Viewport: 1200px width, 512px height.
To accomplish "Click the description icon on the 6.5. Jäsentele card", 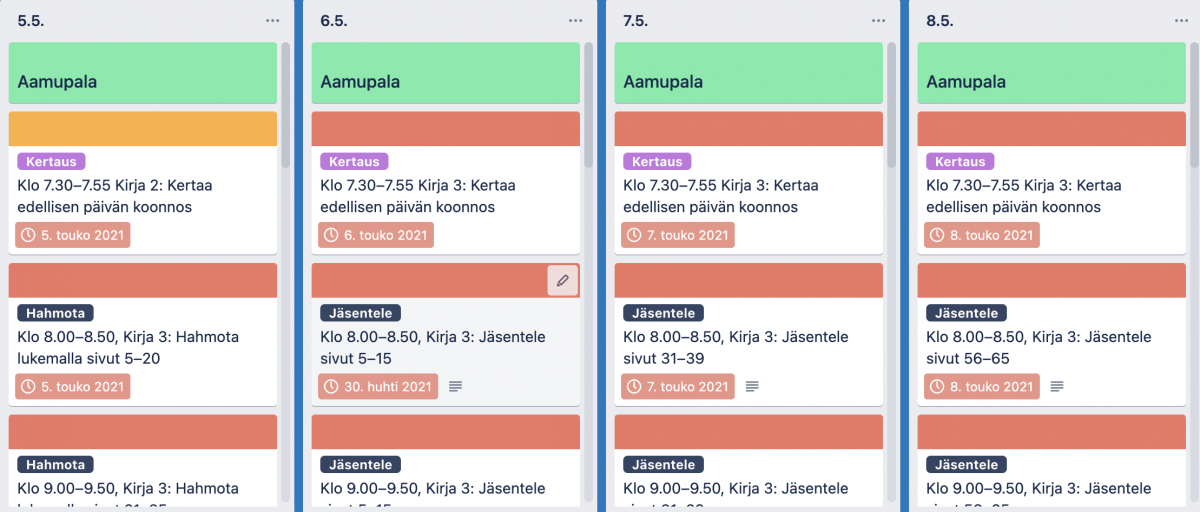I will click(x=456, y=386).
